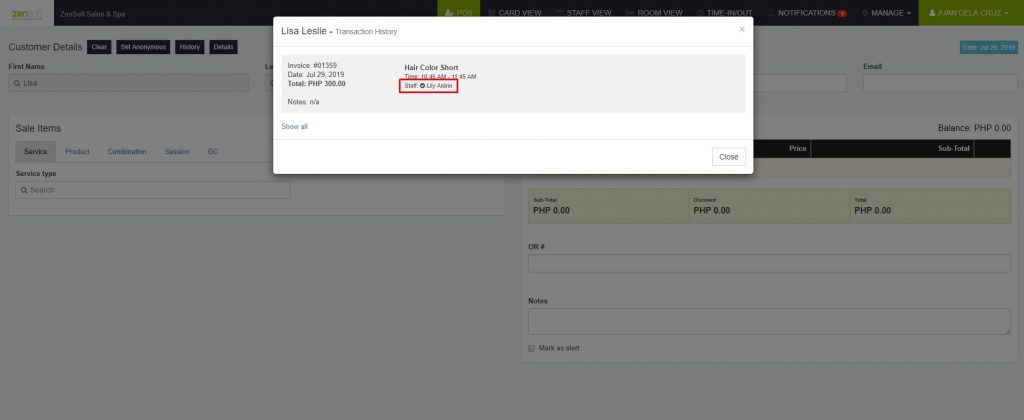Click the ZenSoft Salon & Spa title
The width and height of the screenshot is (1024, 420).
point(92,14)
